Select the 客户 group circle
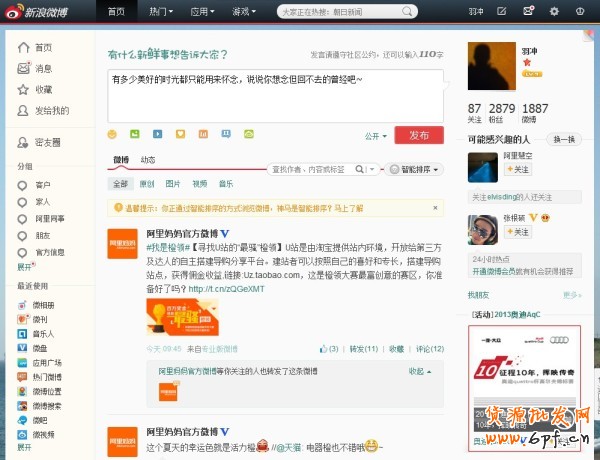This screenshot has height=460, width=600. click(x=22, y=185)
